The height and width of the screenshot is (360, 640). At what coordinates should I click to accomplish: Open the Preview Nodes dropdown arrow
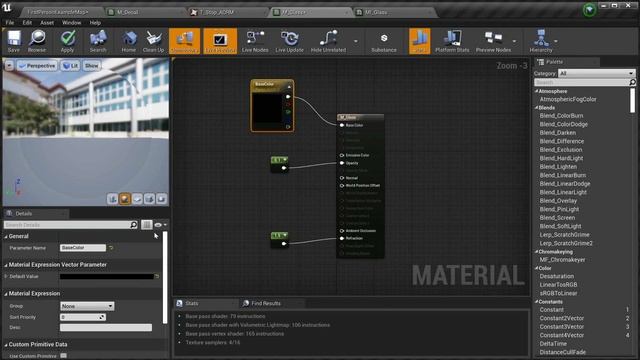[x=514, y=41]
